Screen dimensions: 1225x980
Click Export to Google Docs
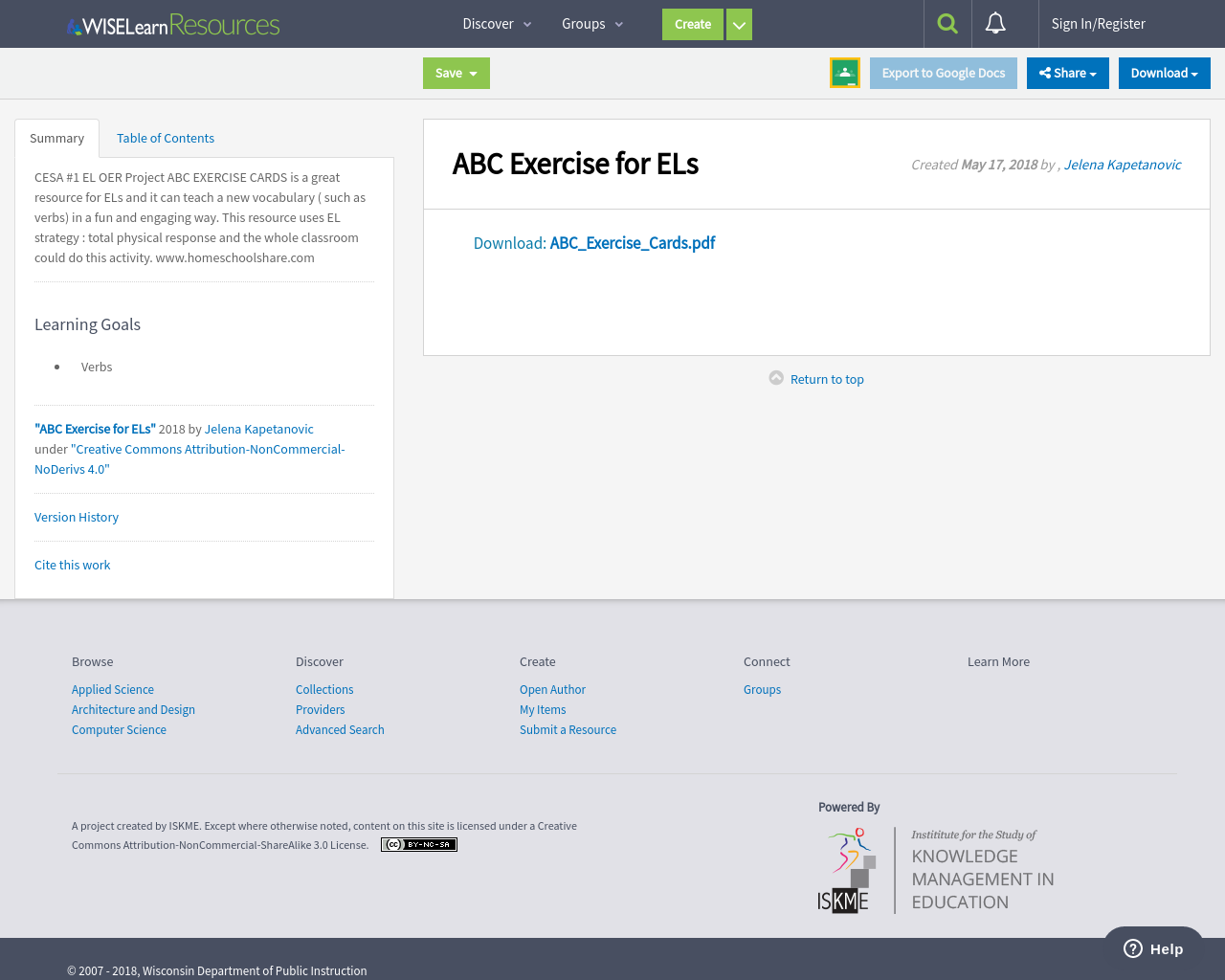pos(943,73)
